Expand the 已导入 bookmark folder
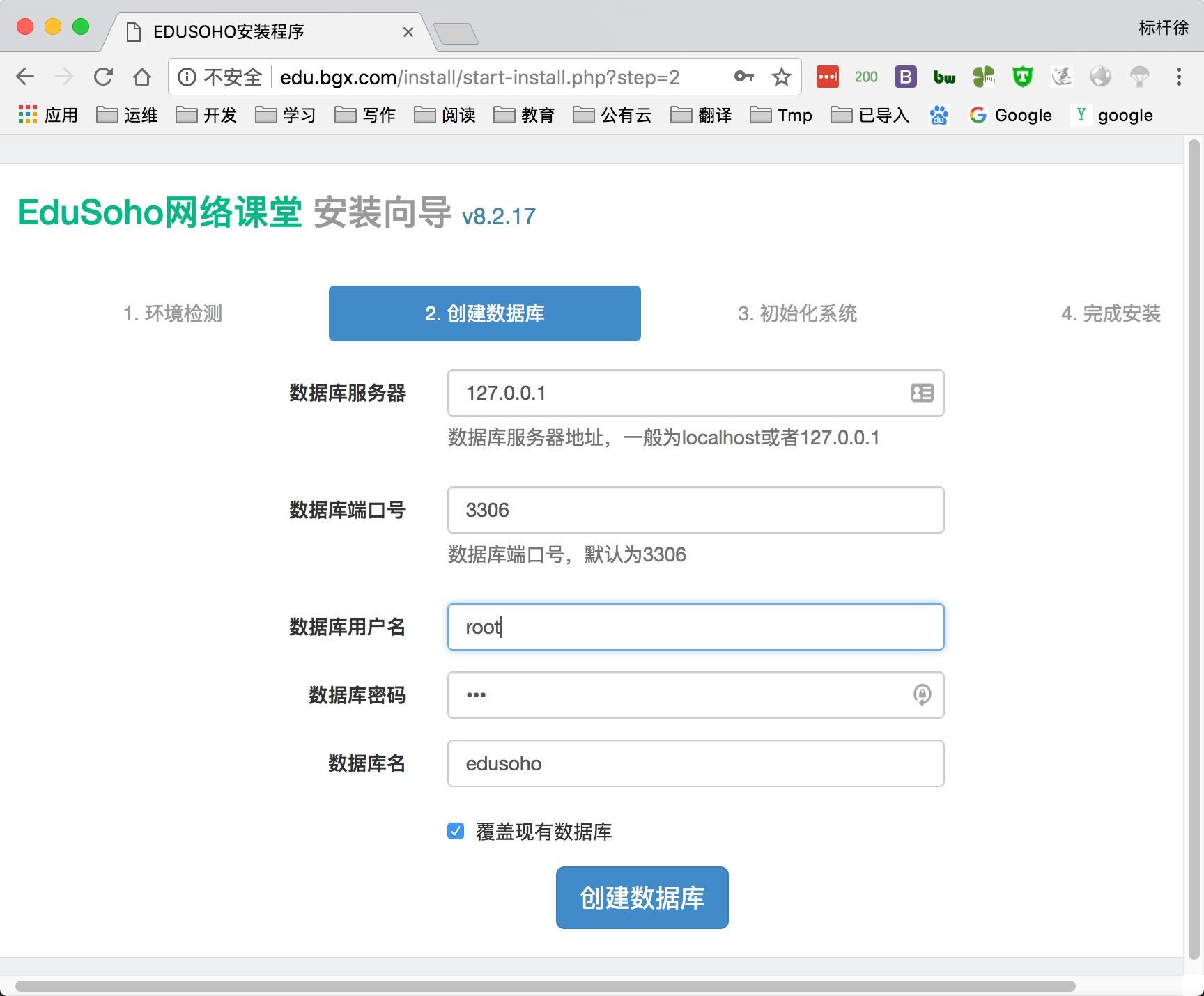Screen dimensions: 1204x996 [870, 115]
